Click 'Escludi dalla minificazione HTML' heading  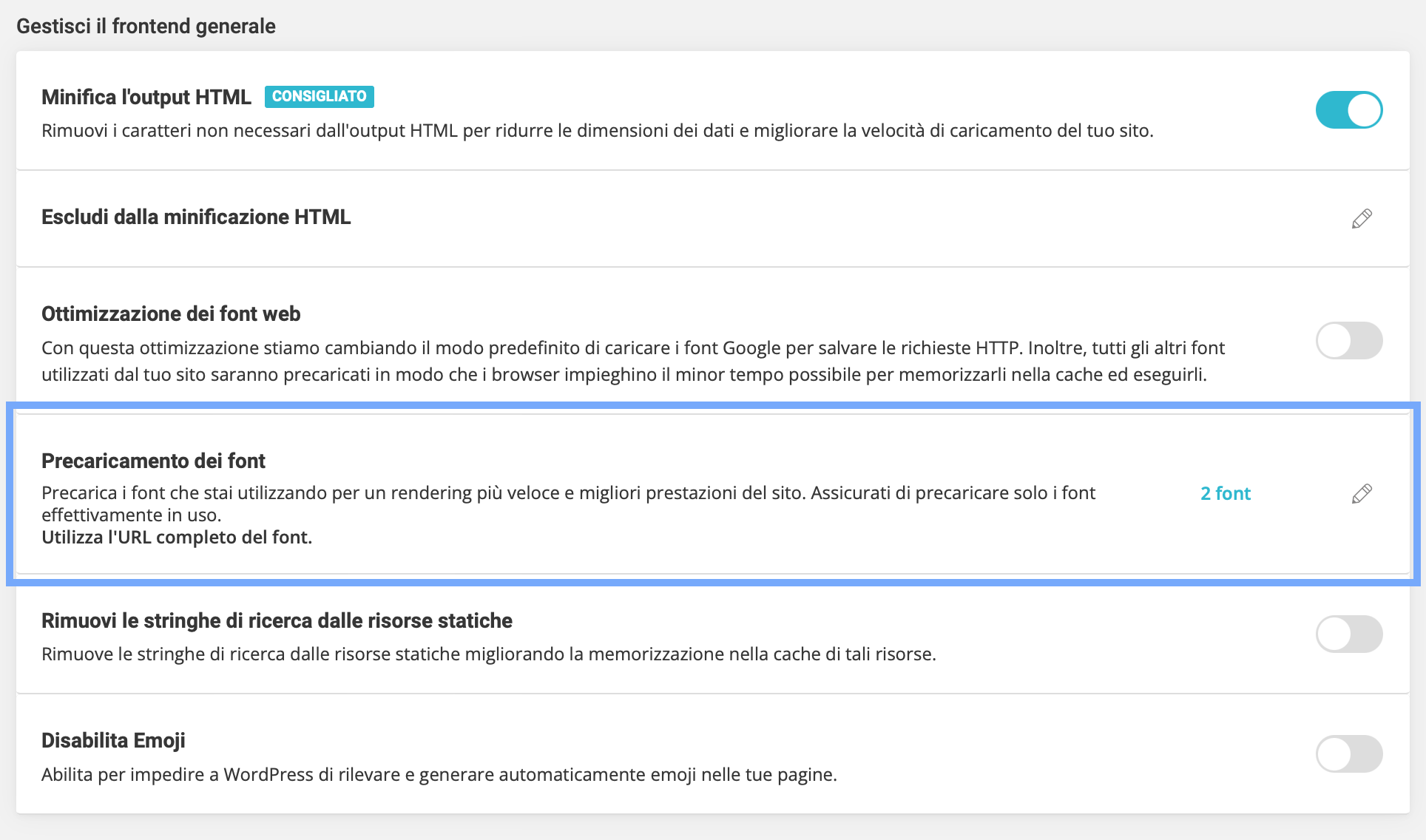[196, 217]
